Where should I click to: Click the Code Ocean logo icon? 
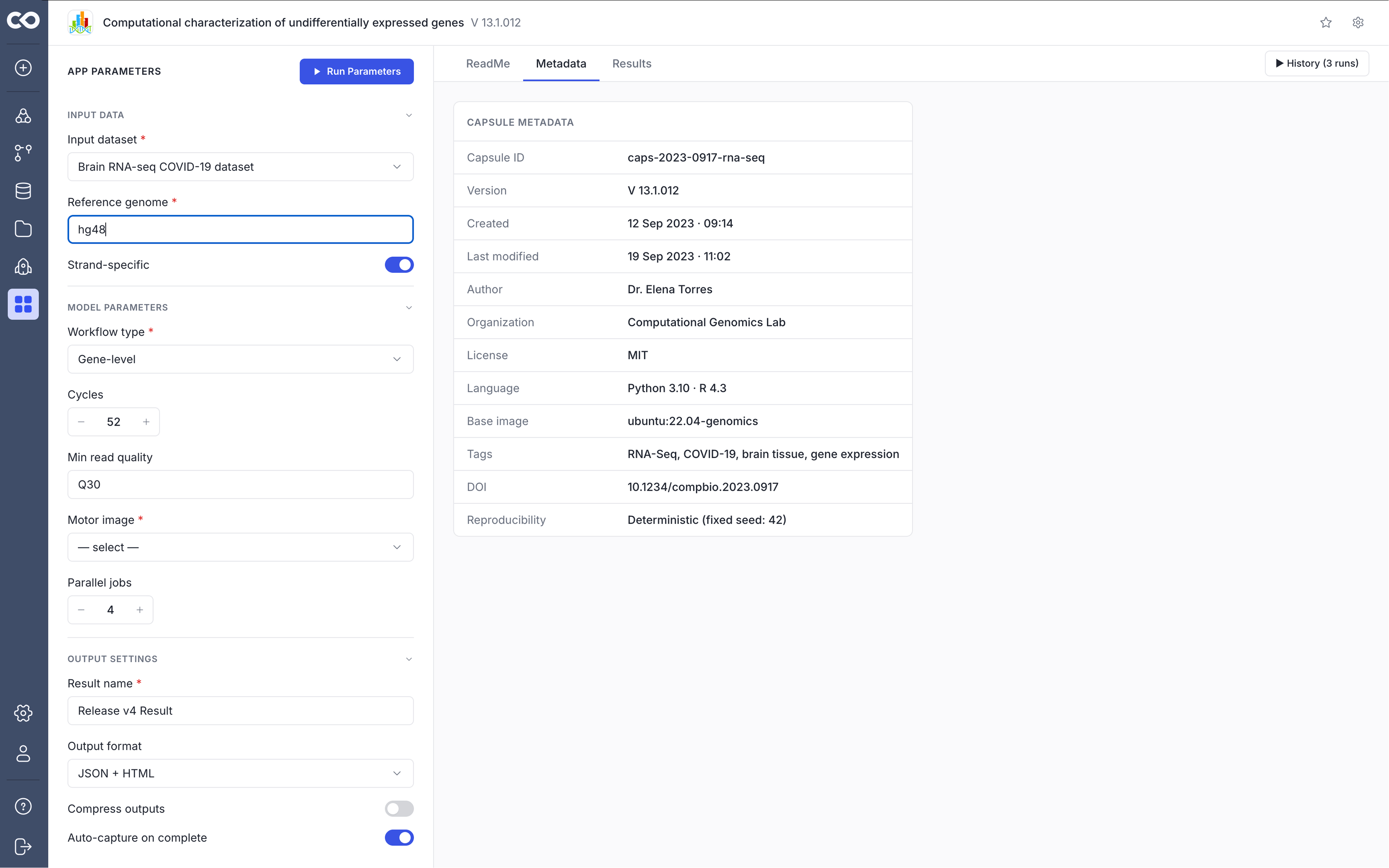pyautogui.click(x=23, y=21)
